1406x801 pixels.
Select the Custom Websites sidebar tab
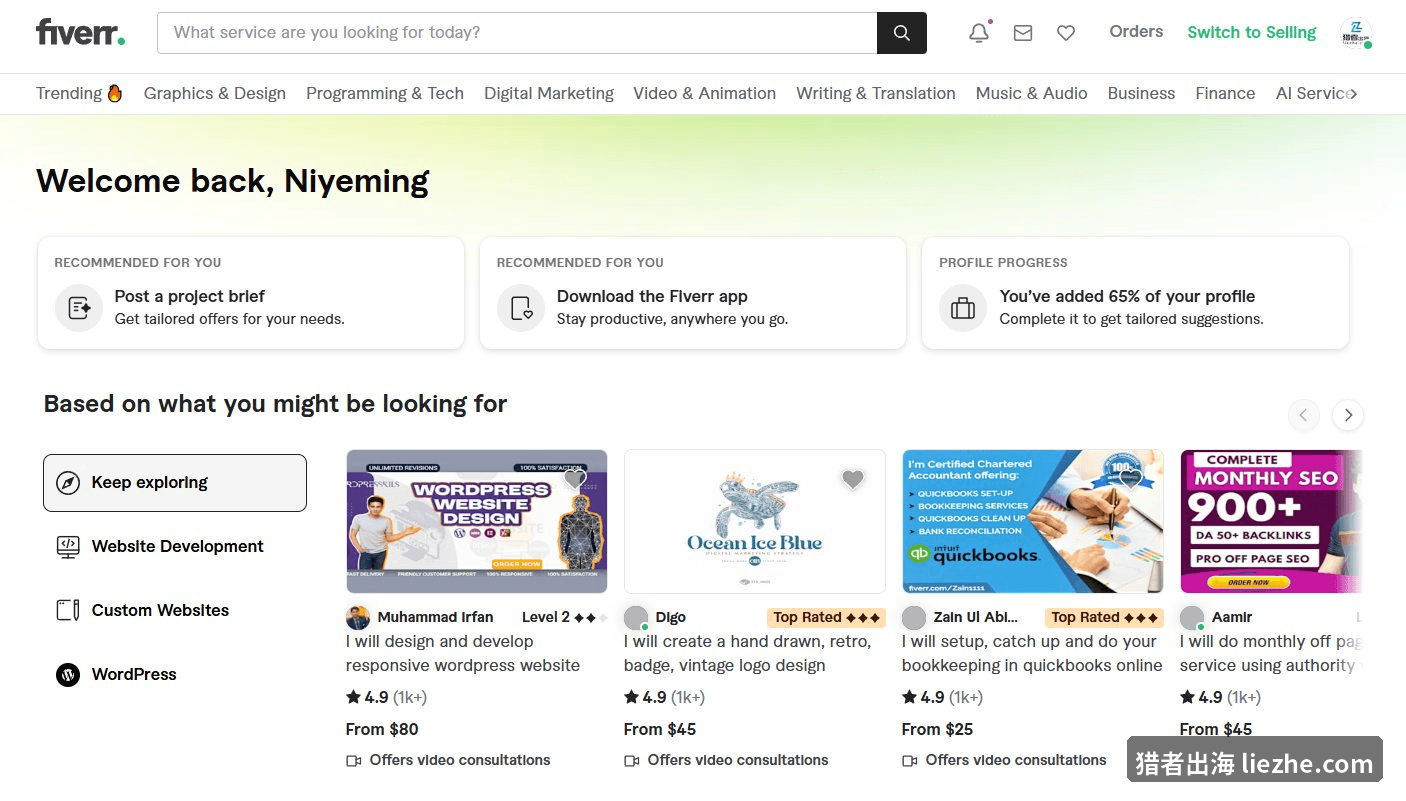(x=175, y=611)
